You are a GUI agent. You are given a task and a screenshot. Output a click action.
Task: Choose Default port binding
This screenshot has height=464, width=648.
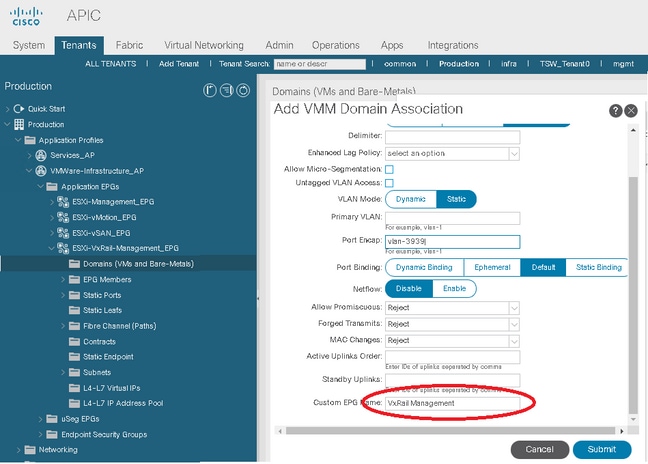coord(543,267)
